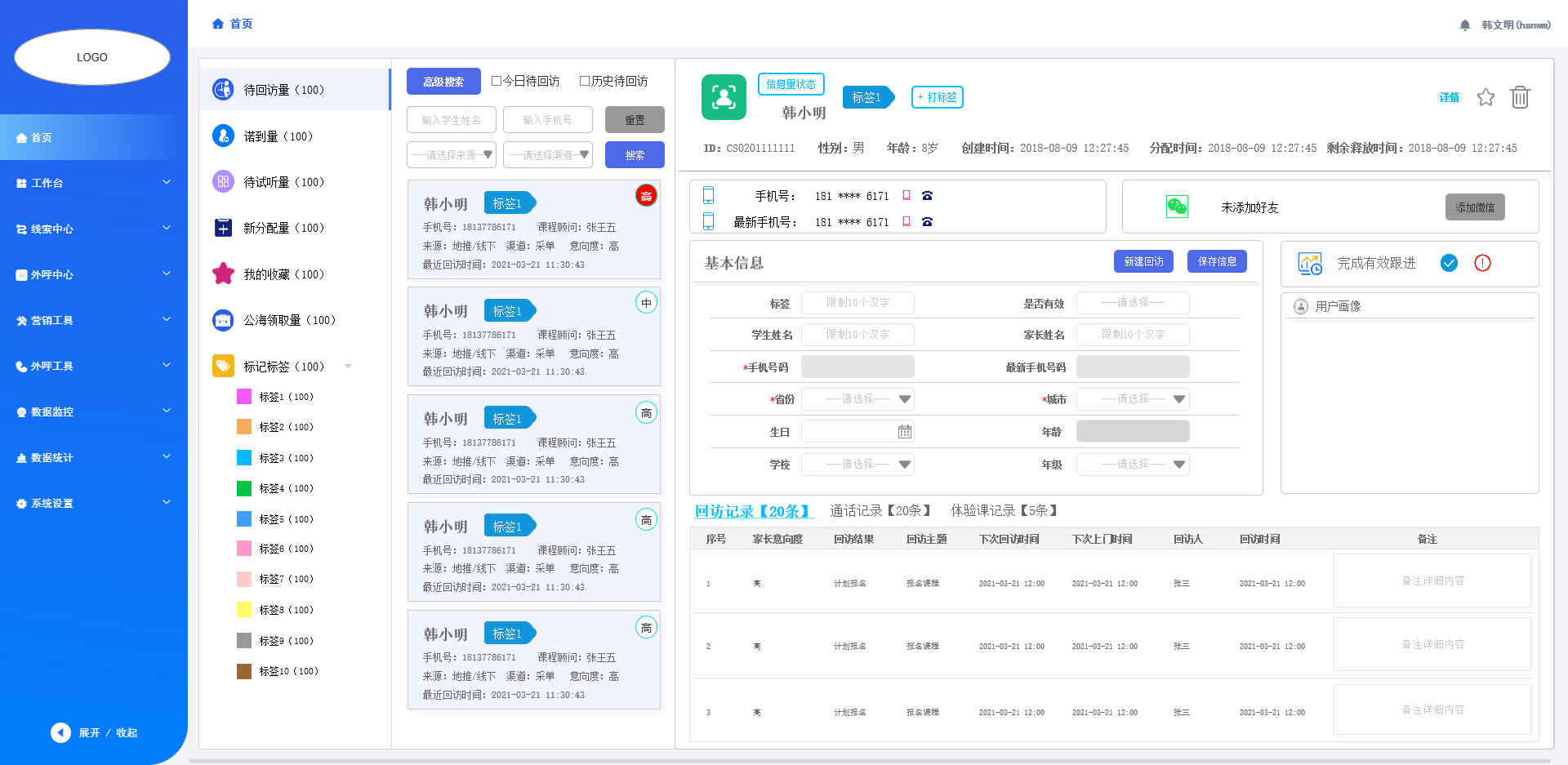
Task: Collapse the 标记标签 expander arrow
Action: click(349, 366)
